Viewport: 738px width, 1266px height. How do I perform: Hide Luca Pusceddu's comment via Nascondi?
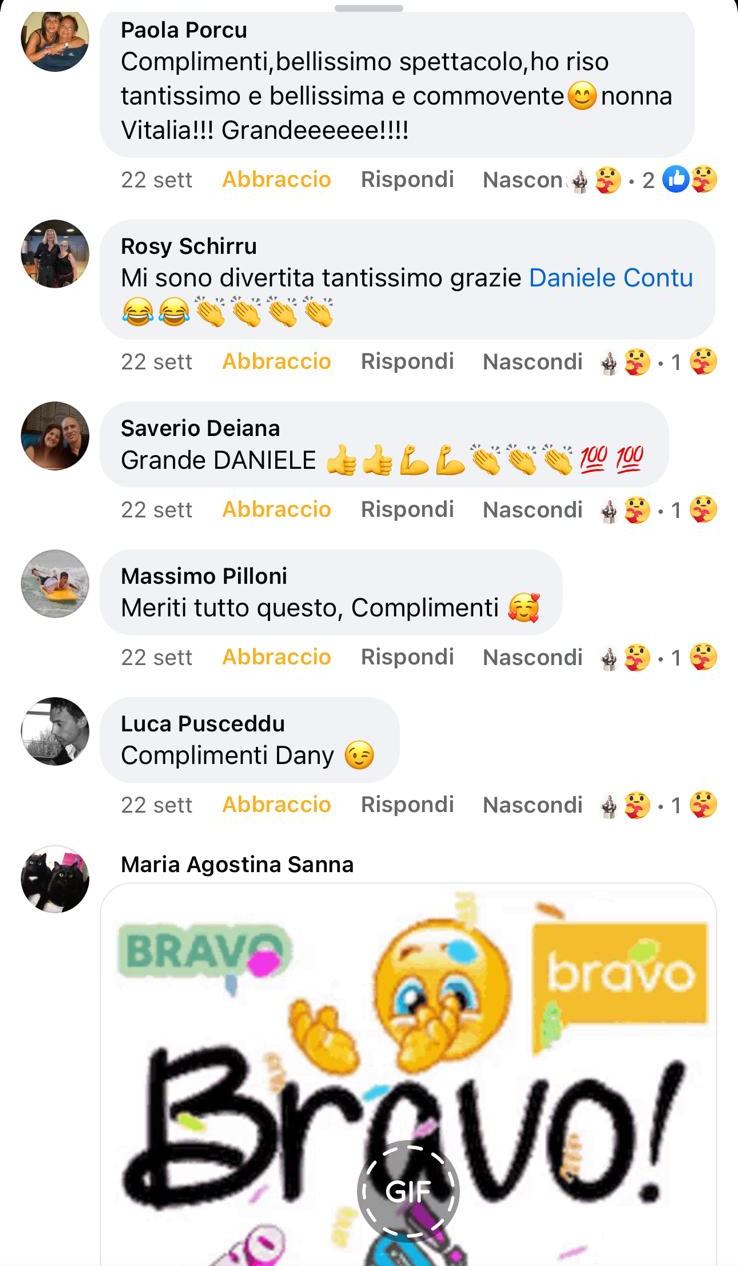532,805
